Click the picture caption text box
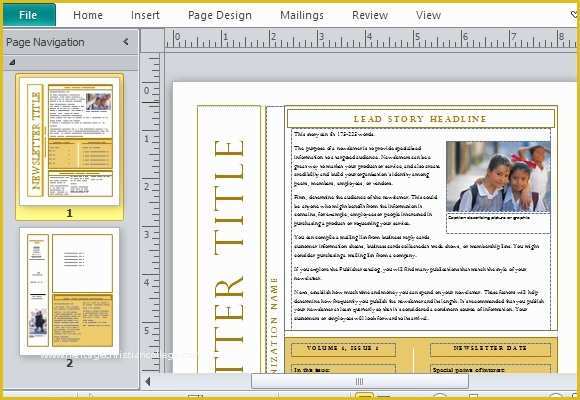The height and width of the screenshot is (400, 580). 498,223
